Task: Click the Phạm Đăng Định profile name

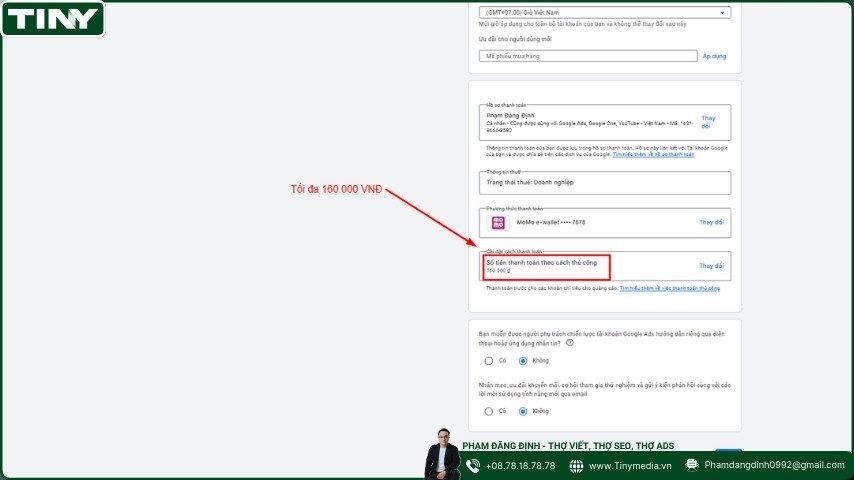Action: tap(510, 116)
